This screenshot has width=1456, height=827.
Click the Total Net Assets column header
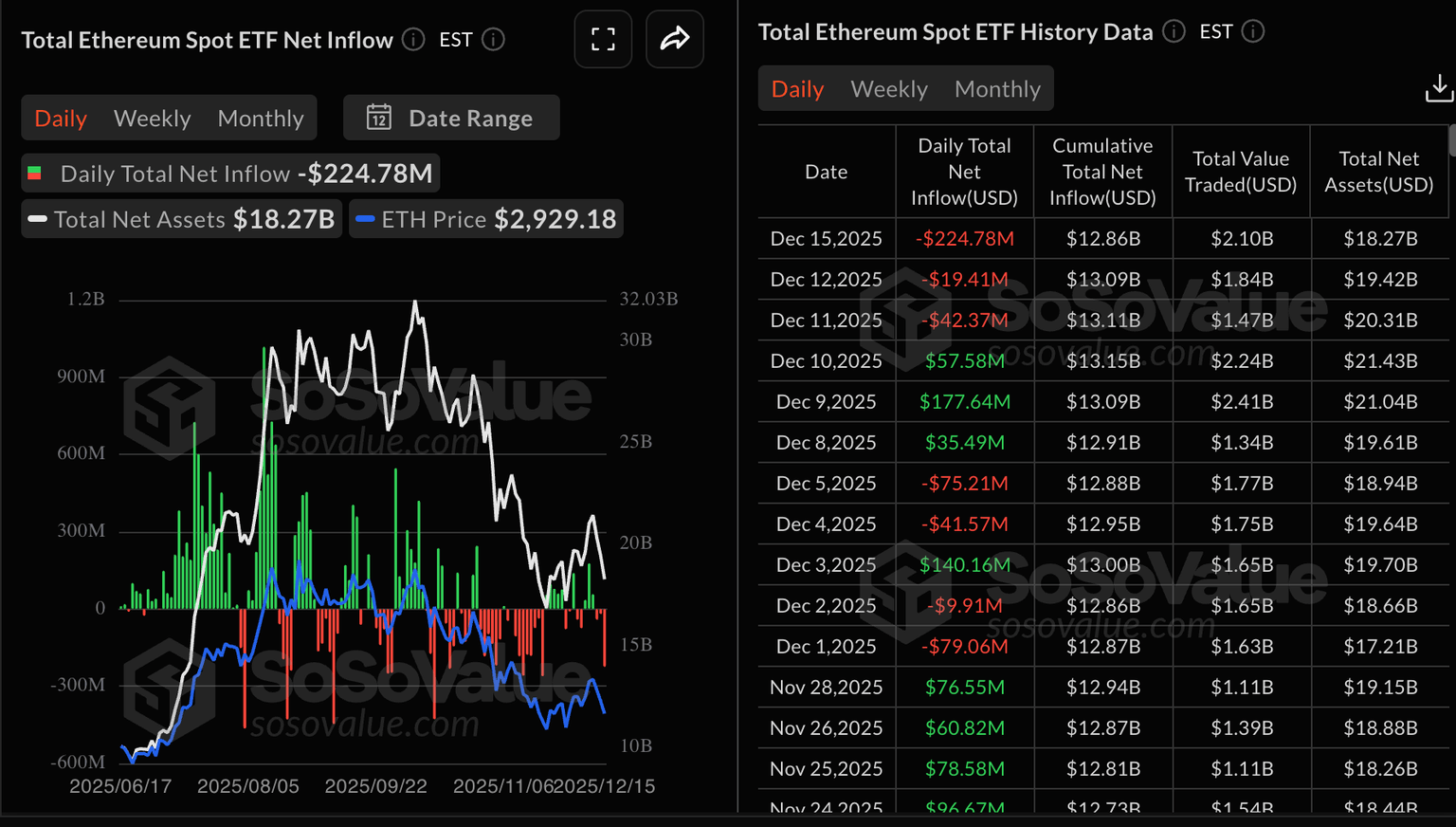1378,172
